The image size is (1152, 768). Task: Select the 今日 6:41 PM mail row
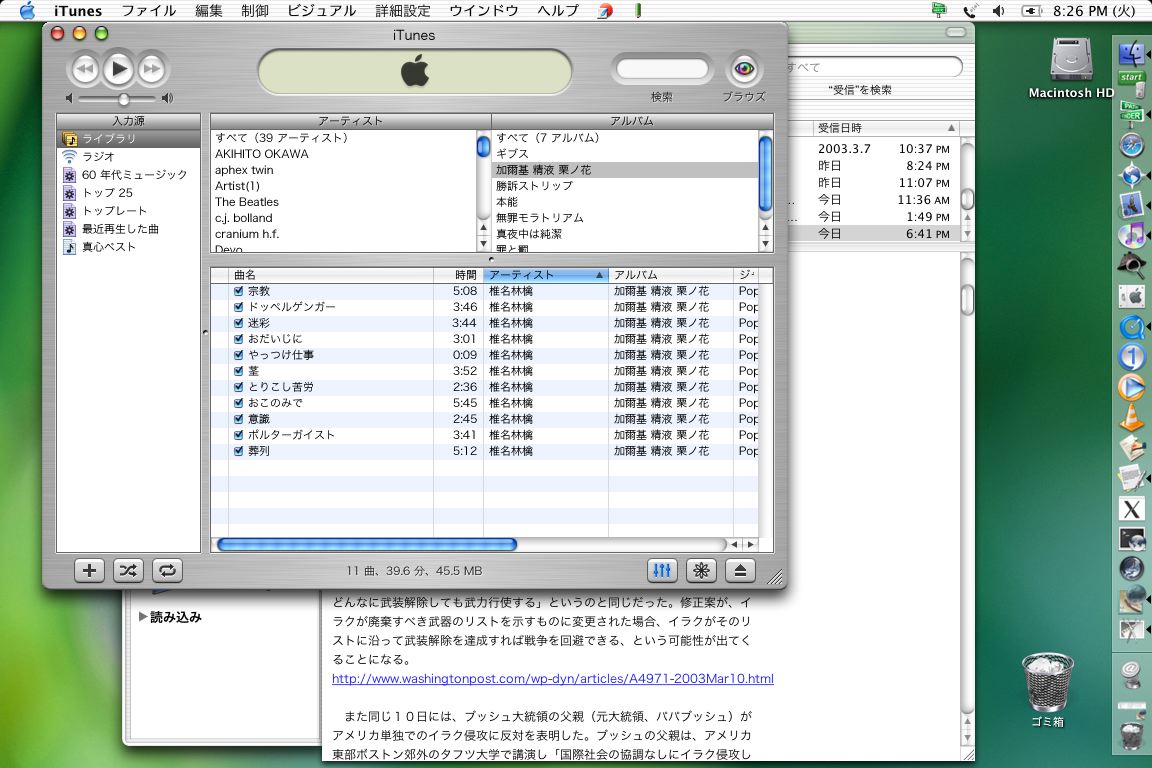click(874, 234)
